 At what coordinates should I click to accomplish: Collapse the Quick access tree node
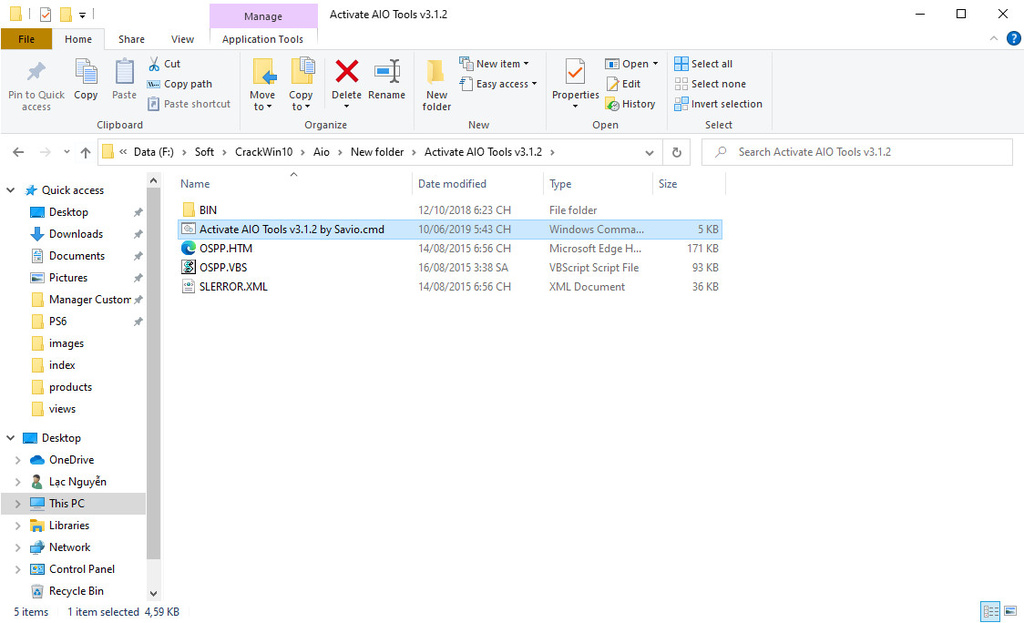tap(10, 190)
